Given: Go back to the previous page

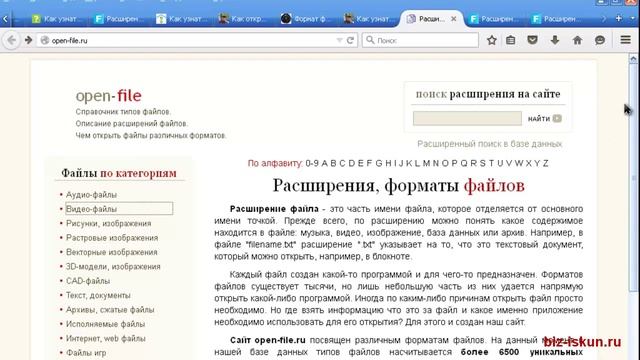Looking at the screenshot, I should point(11,40).
